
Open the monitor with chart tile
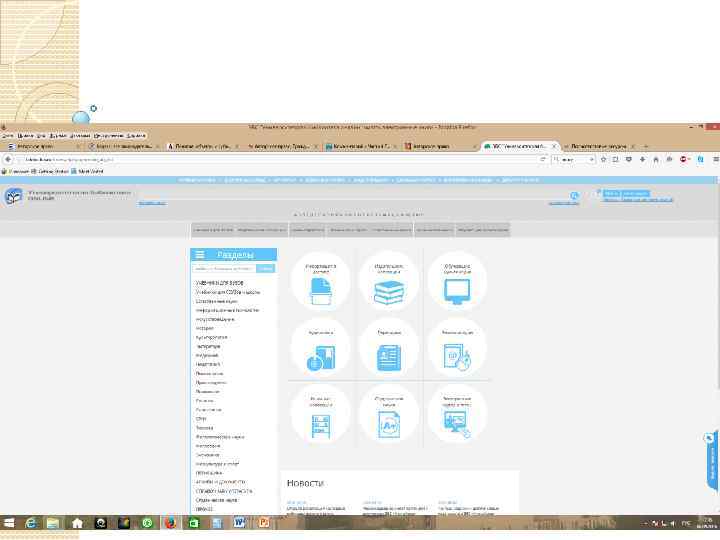[x=457, y=424]
